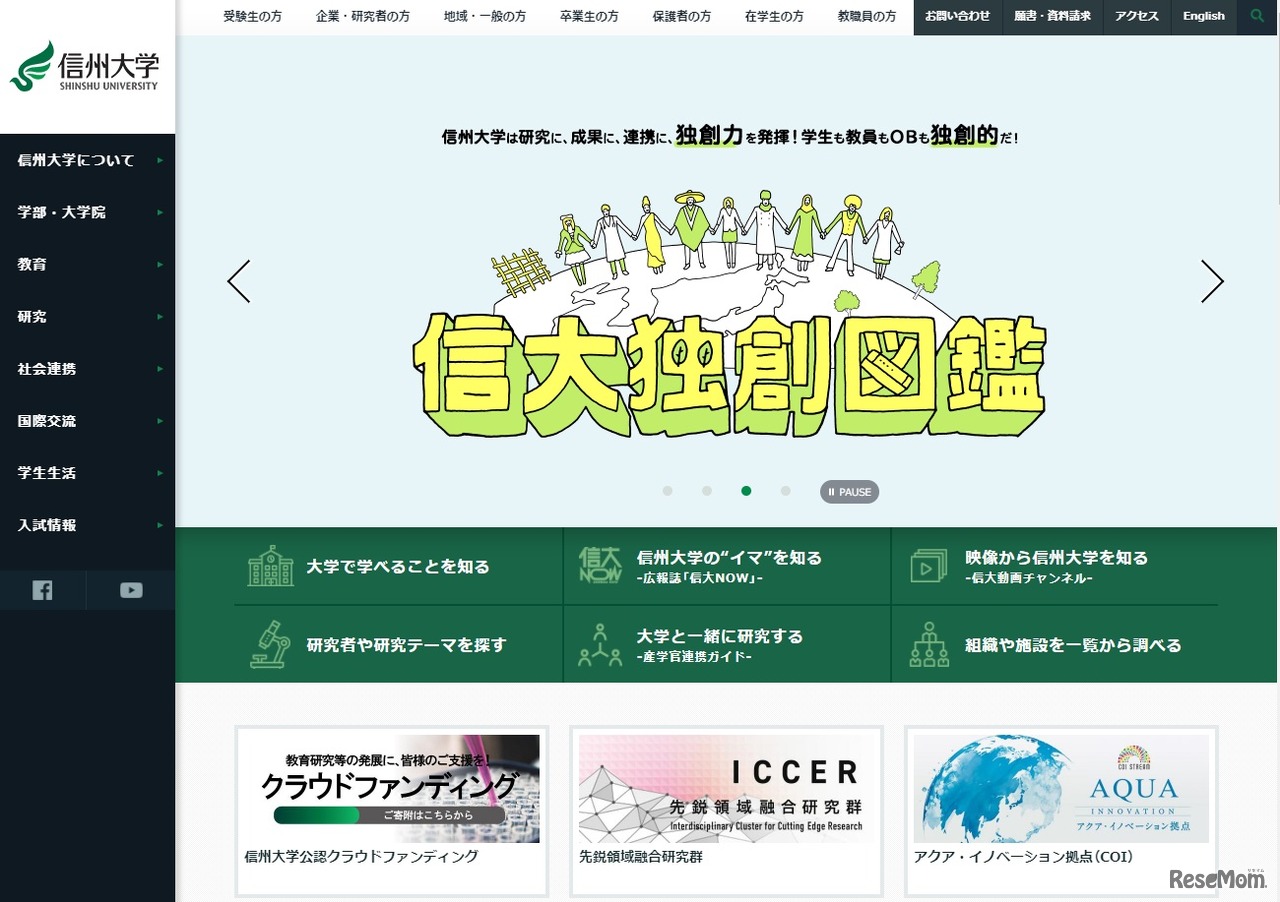The width and height of the screenshot is (1280, 902).
Task: Open the university's Facebook page icon
Action: (x=41, y=590)
